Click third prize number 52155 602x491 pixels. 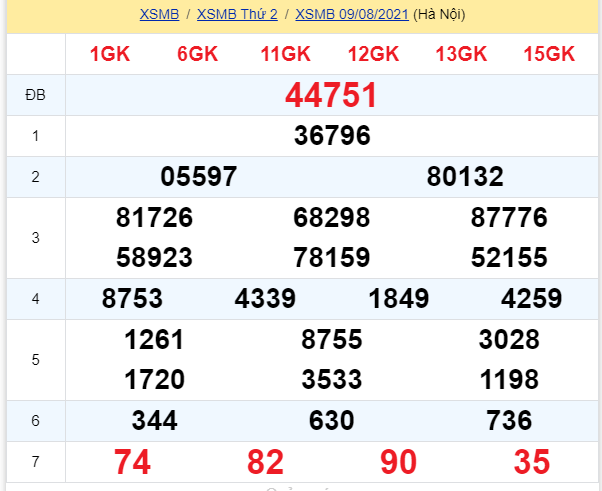tap(509, 258)
